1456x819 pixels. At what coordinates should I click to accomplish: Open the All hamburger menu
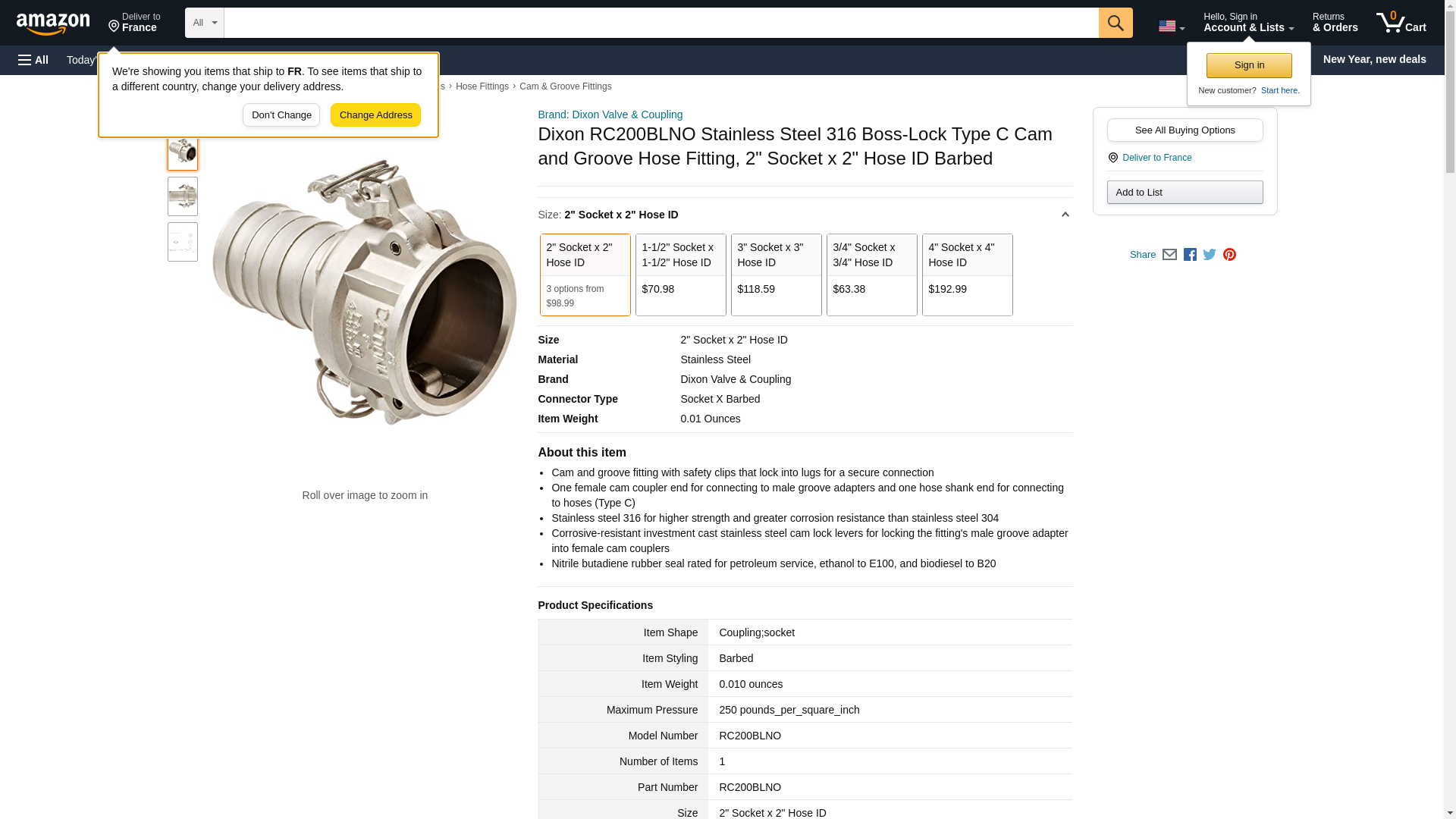pyautogui.click(x=33, y=60)
